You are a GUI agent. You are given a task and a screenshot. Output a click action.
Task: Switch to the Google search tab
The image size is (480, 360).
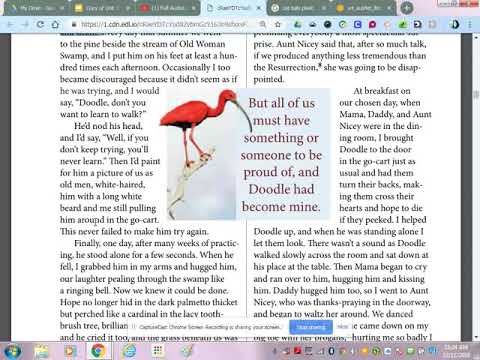pyautogui.click(x=298, y=8)
